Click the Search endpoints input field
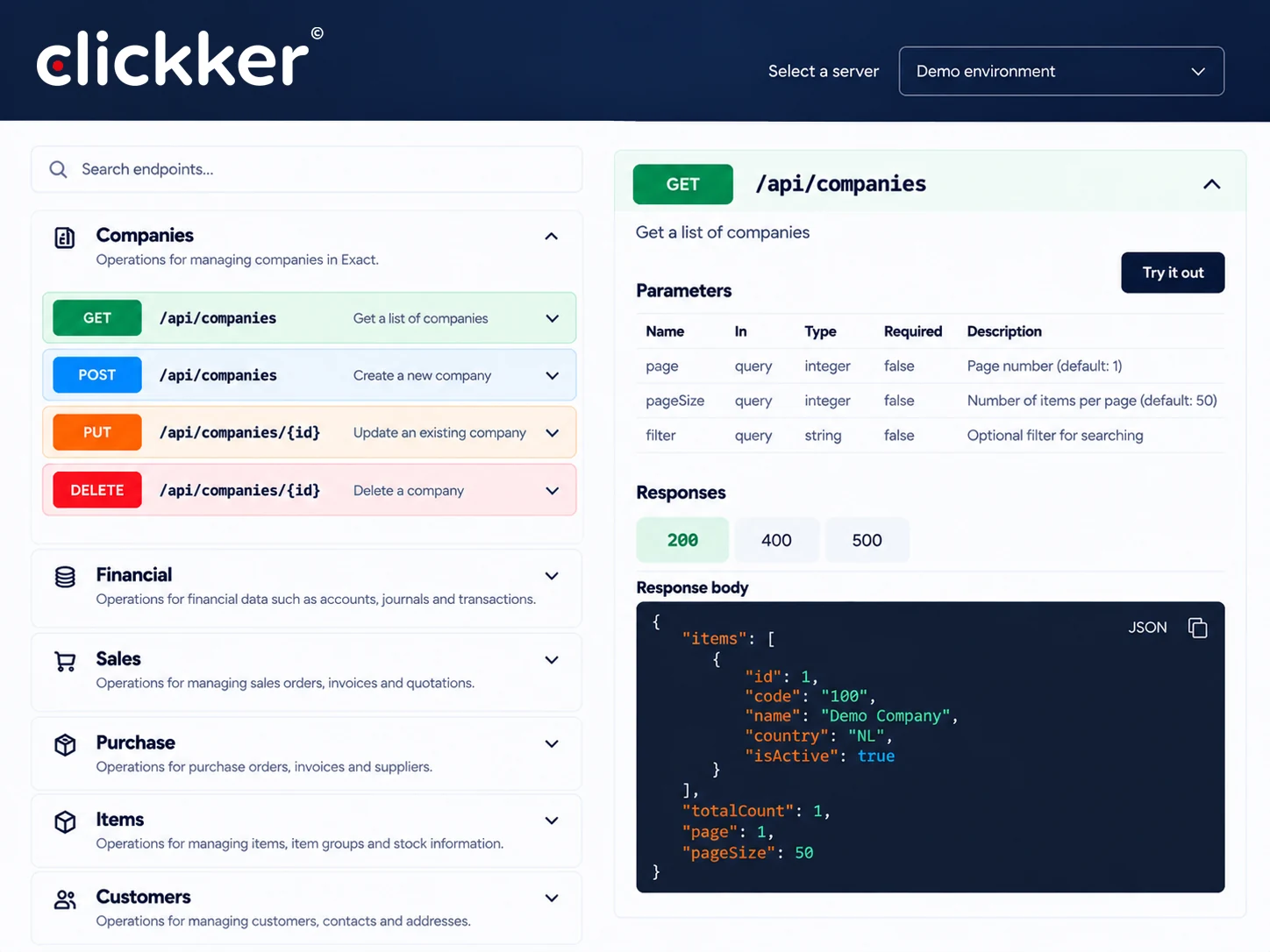This screenshot has height=952, width=1270. [x=307, y=169]
